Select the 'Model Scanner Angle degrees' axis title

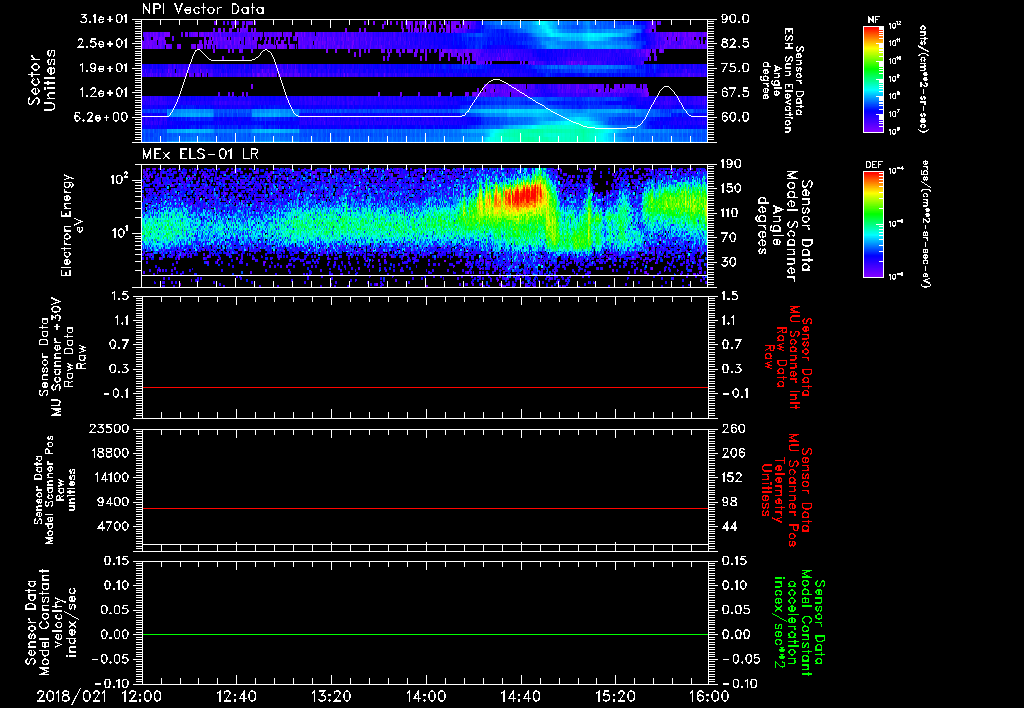click(x=784, y=225)
